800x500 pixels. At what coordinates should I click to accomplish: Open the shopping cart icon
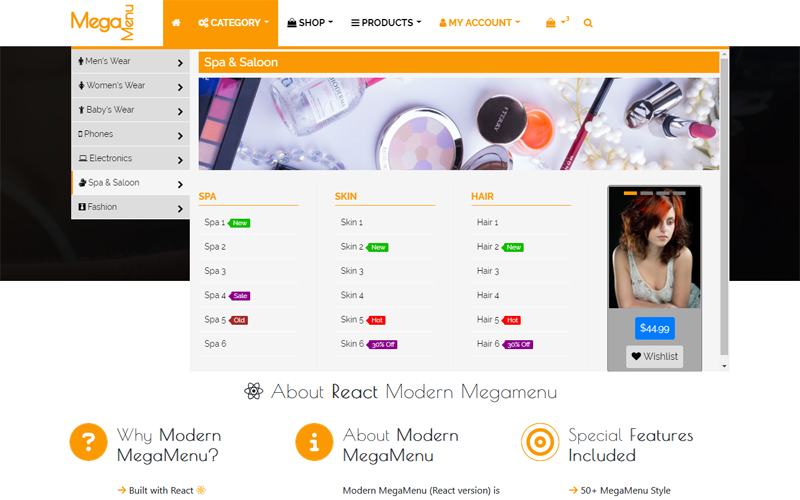tap(551, 23)
